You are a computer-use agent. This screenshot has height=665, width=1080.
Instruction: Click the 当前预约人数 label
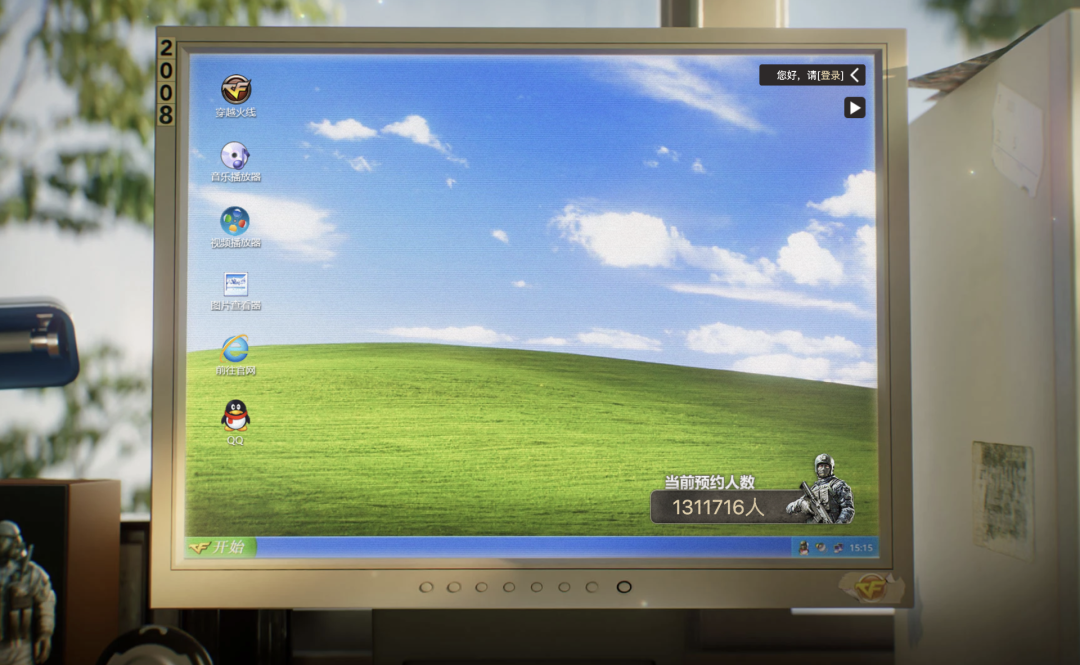[709, 482]
